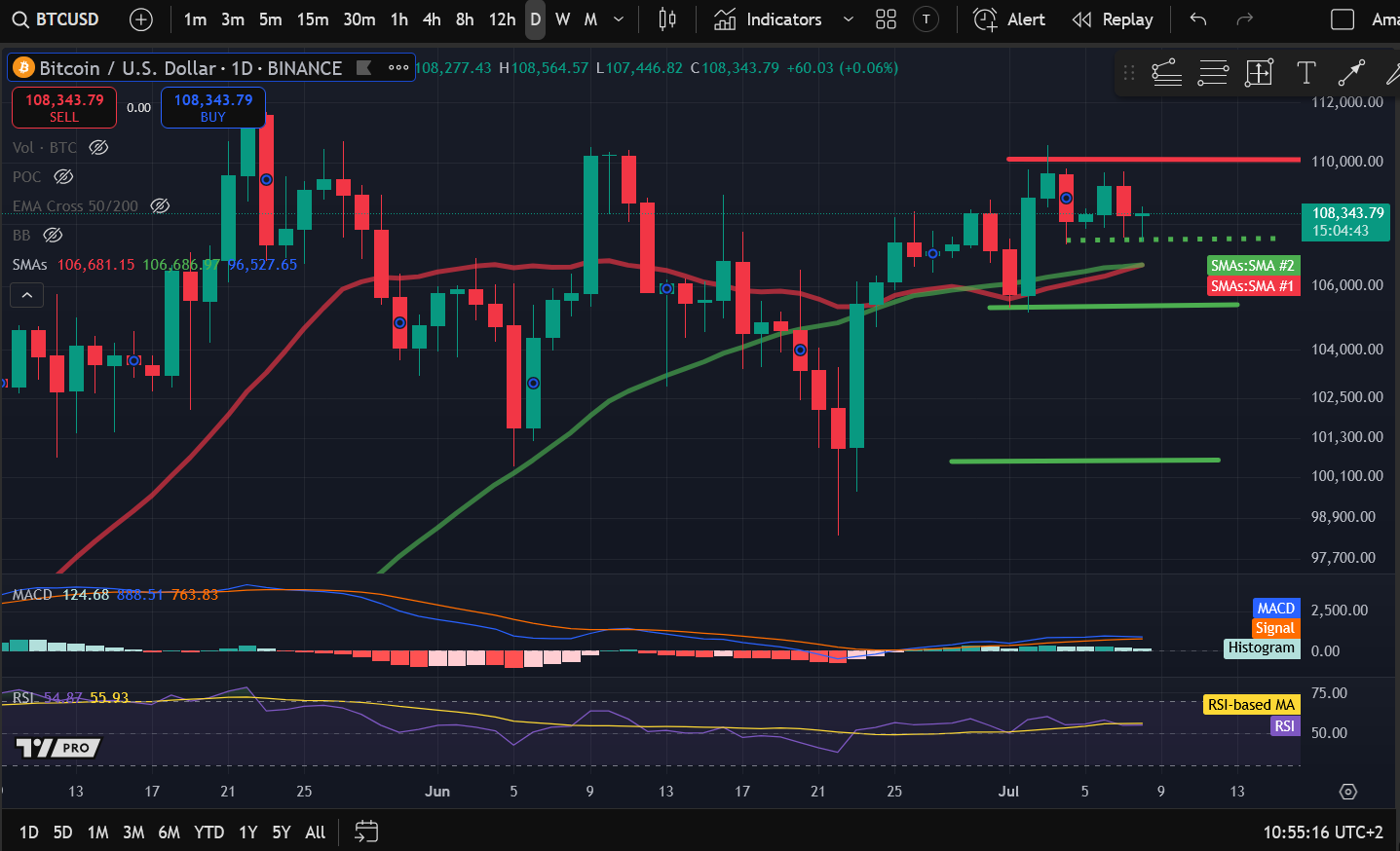The height and width of the screenshot is (851, 1400).
Task: Open the Indicators dialog
Action: tap(768, 19)
